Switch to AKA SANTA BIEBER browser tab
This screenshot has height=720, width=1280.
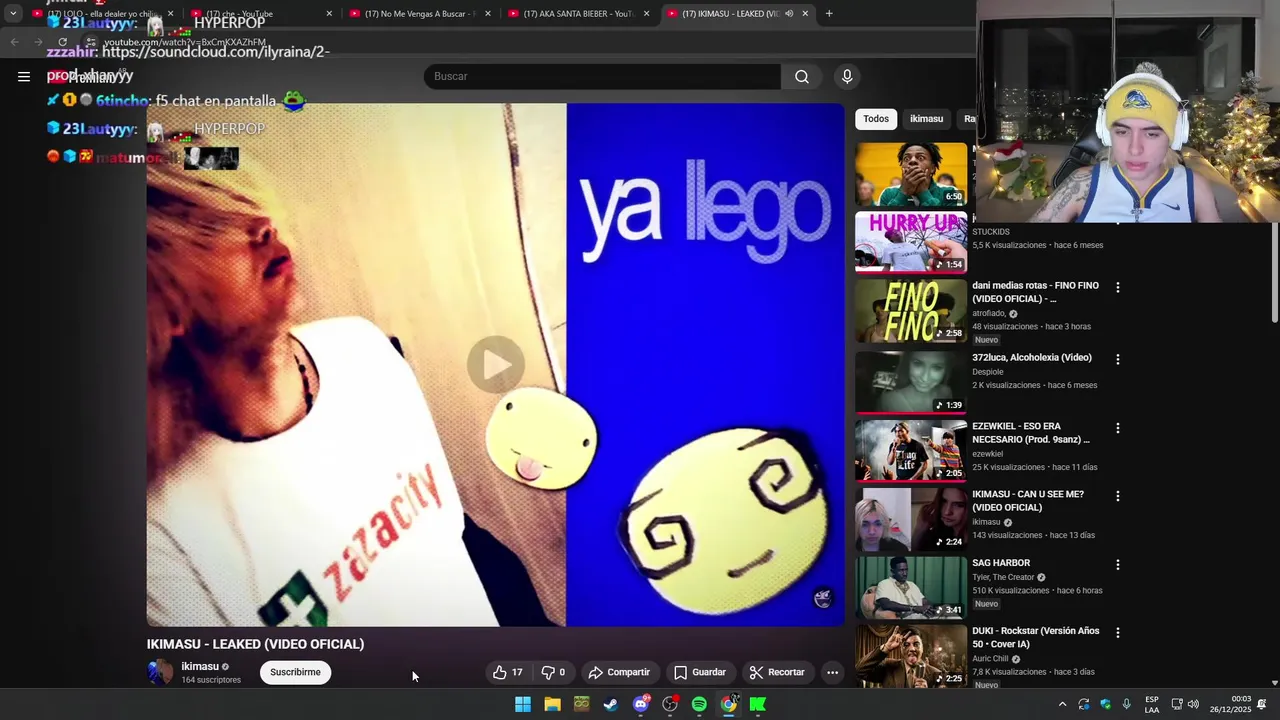[x=579, y=13]
